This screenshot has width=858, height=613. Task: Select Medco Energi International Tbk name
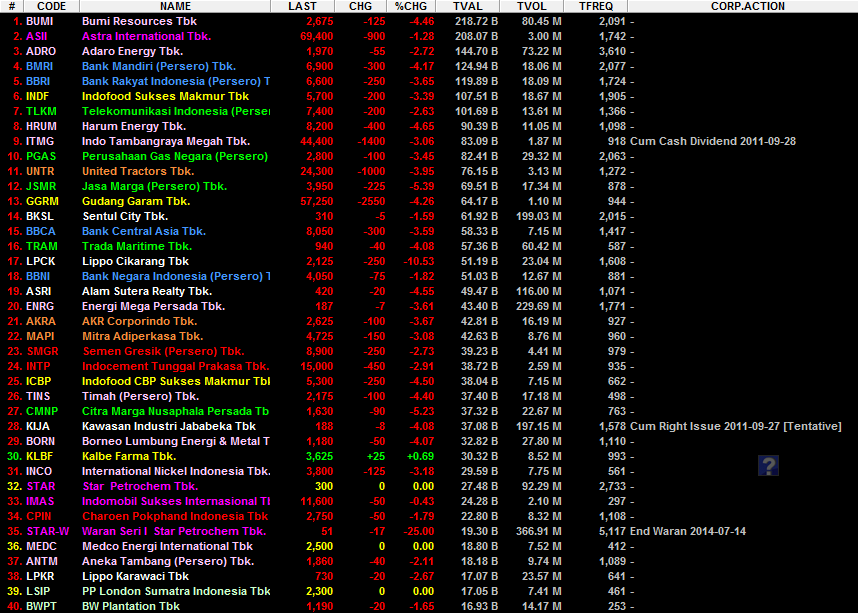[x=167, y=546]
